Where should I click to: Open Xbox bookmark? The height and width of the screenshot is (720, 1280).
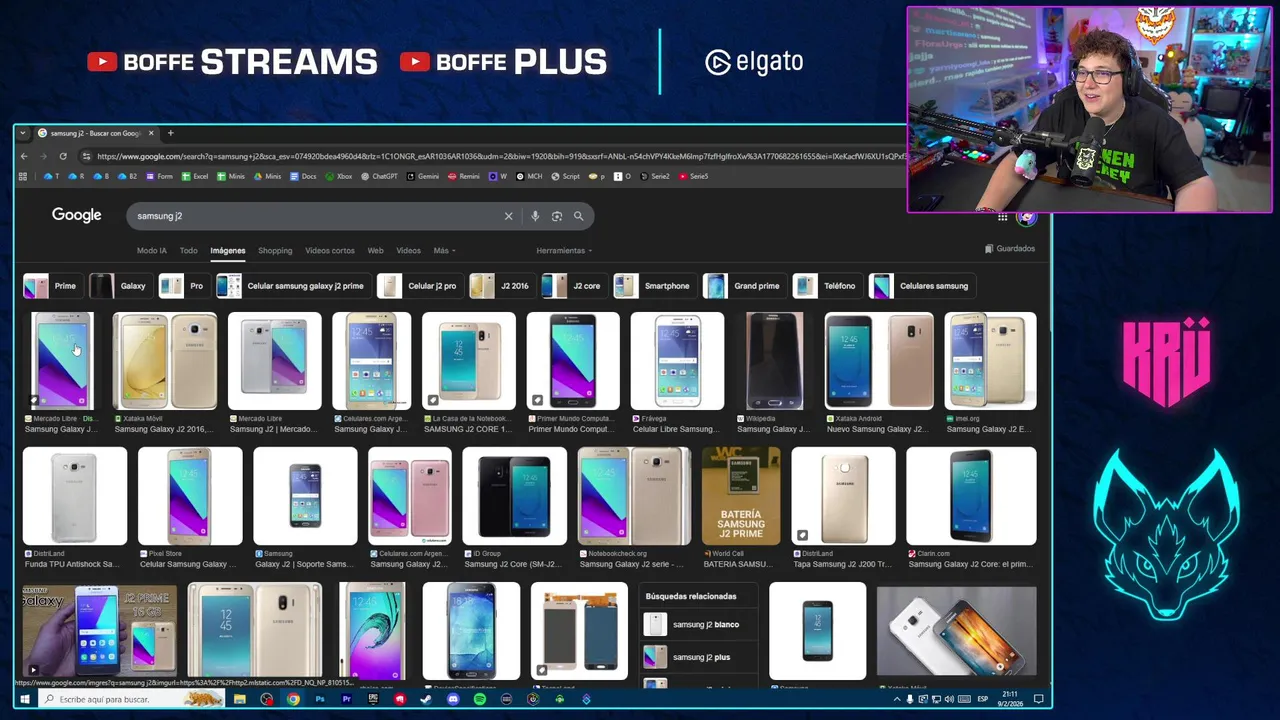click(339, 176)
